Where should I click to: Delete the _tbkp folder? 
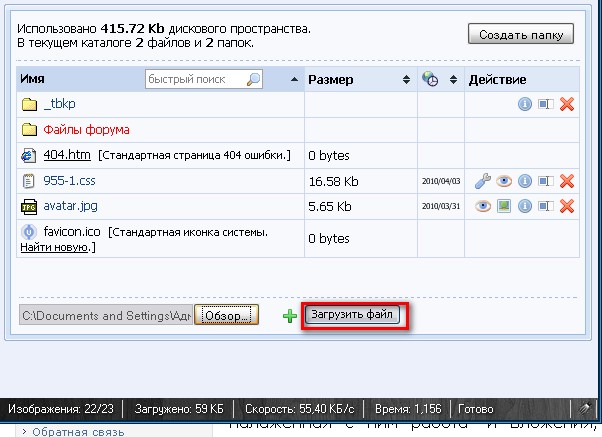(x=567, y=104)
